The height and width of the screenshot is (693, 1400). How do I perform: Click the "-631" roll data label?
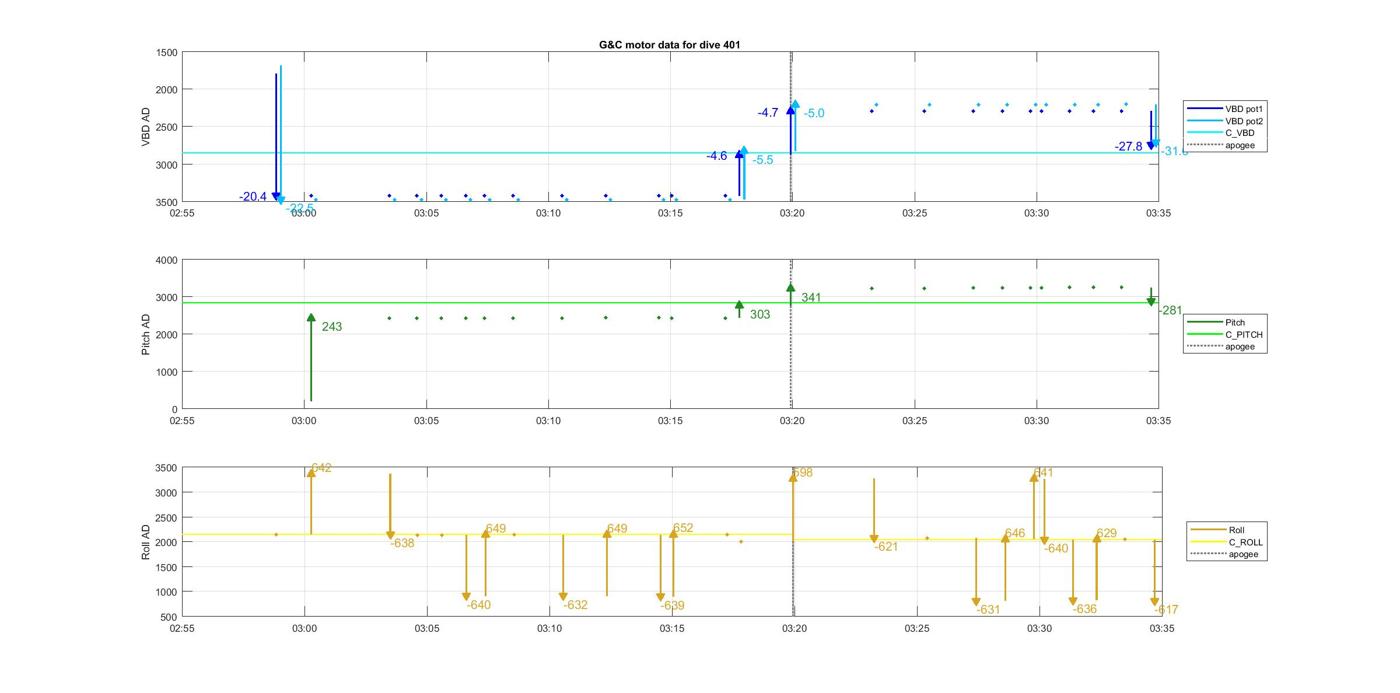tap(988, 610)
